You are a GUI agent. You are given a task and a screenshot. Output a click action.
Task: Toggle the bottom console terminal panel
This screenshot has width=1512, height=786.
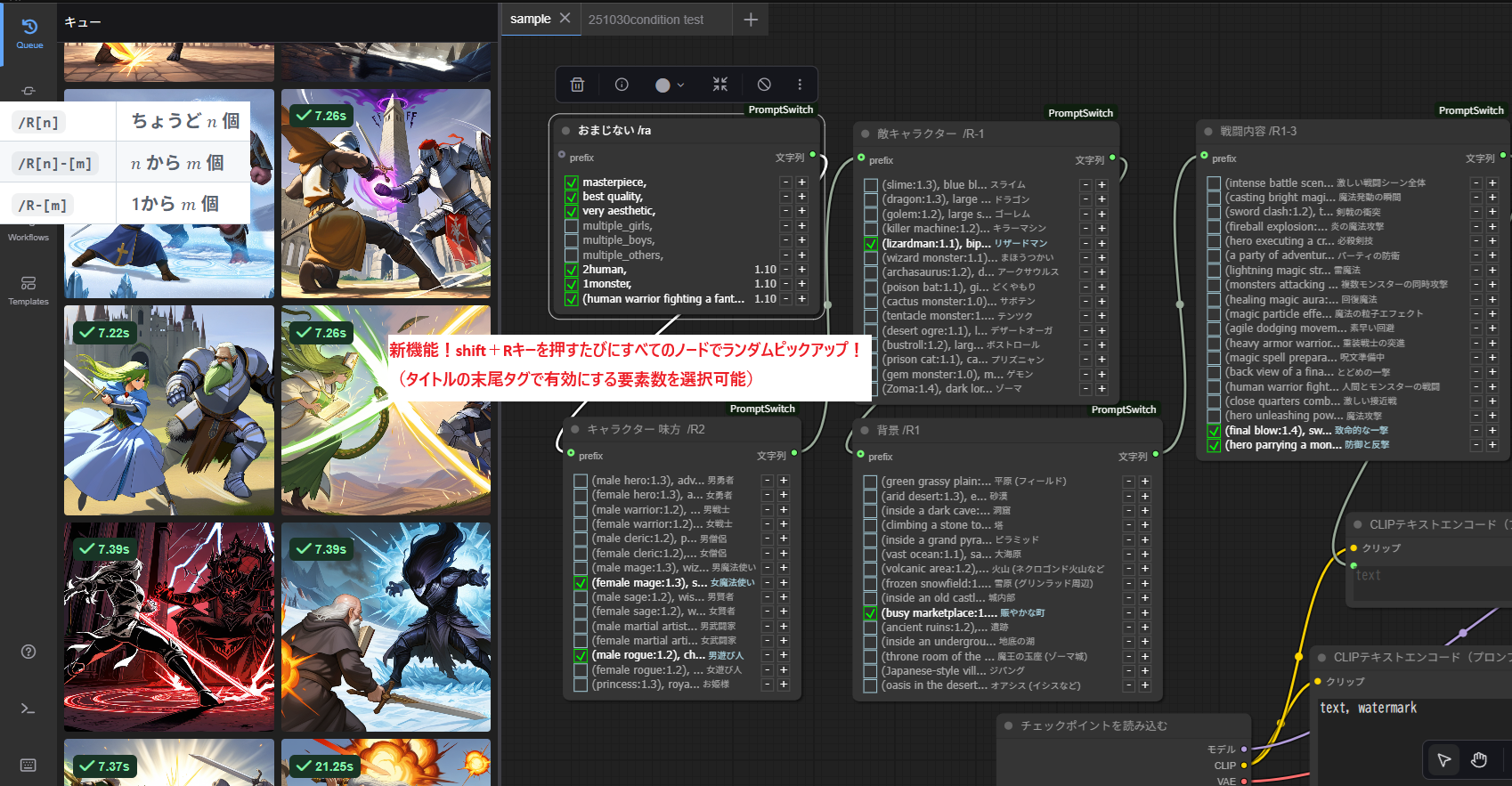coord(28,709)
